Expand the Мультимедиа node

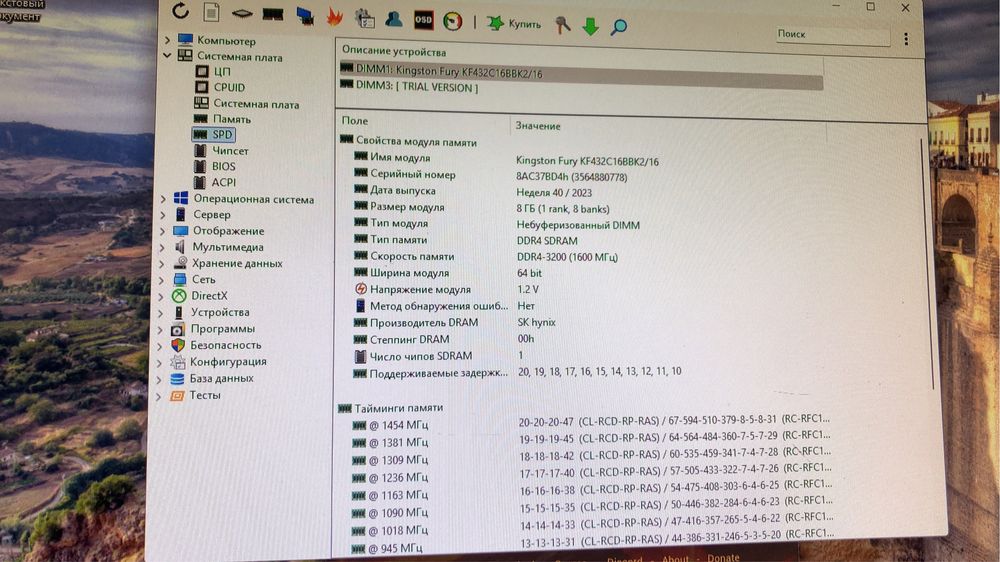click(x=162, y=247)
